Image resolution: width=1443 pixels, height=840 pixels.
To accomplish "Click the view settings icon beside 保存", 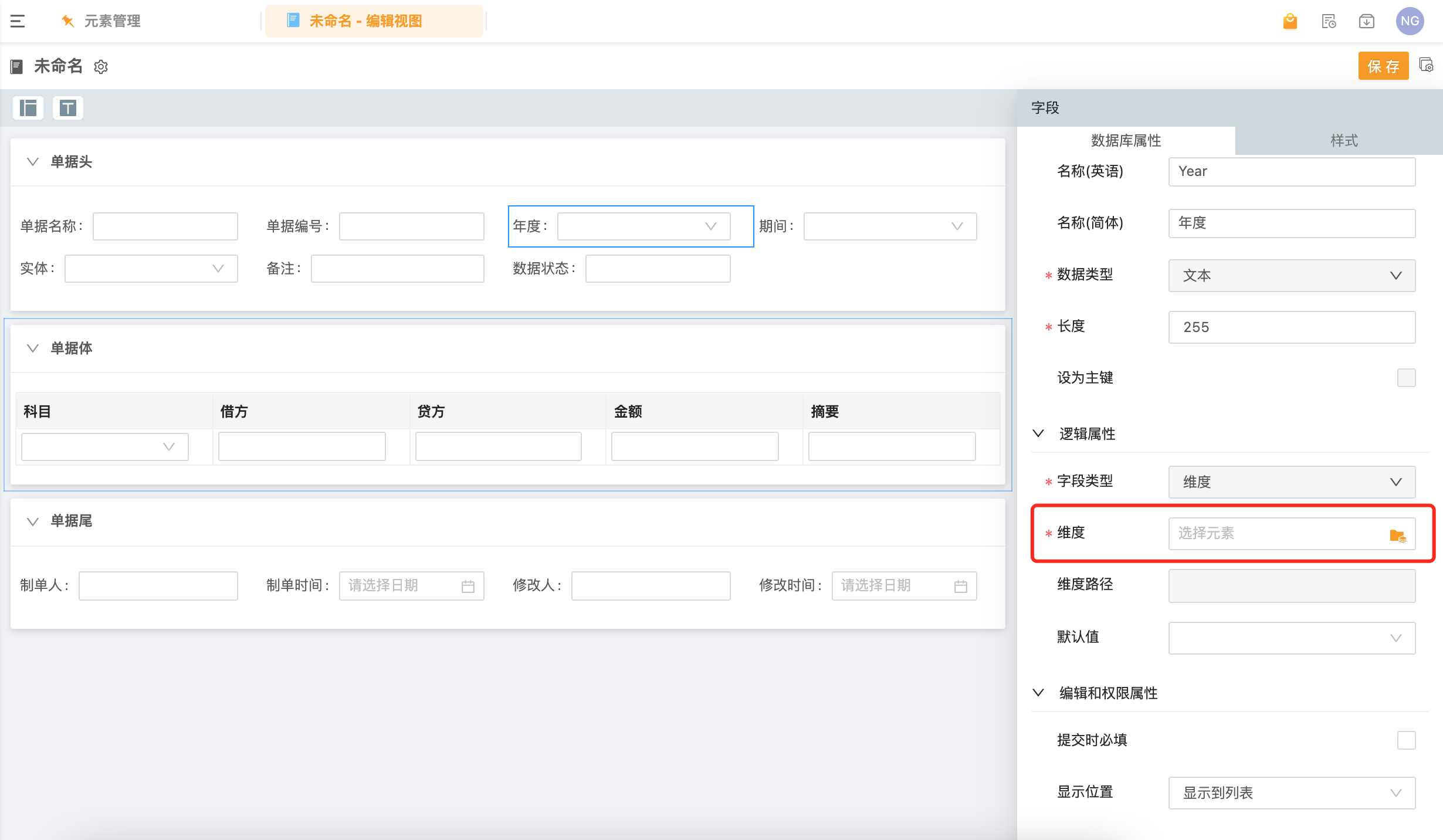I will (1426, 65).
